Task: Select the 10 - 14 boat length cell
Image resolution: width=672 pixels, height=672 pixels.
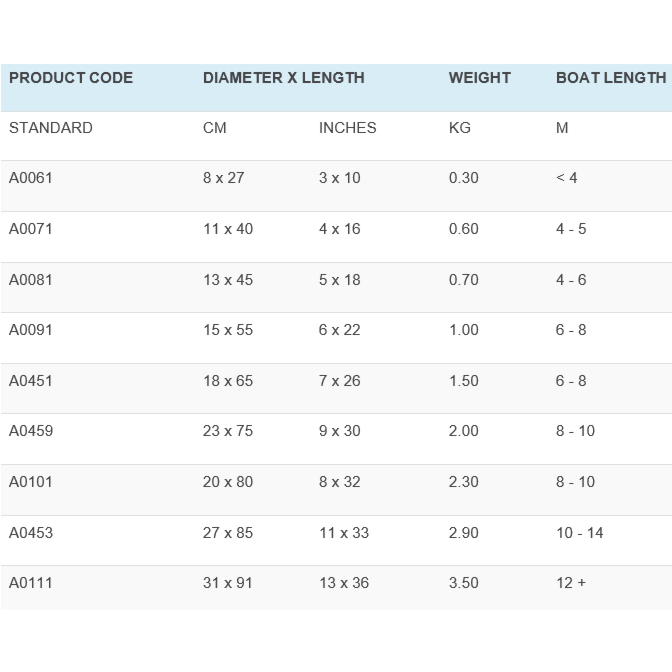Action: (580, 533)
